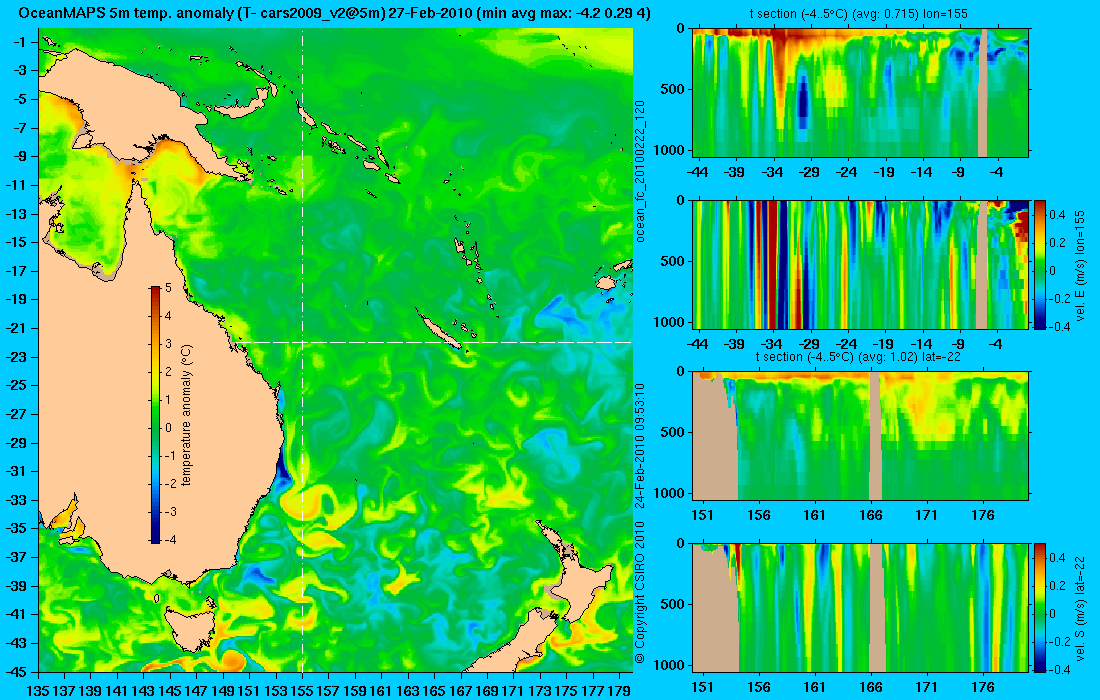
Task: Select the 'vel. S (m/s) lat=-22' label
Action: coord(1080,609)
